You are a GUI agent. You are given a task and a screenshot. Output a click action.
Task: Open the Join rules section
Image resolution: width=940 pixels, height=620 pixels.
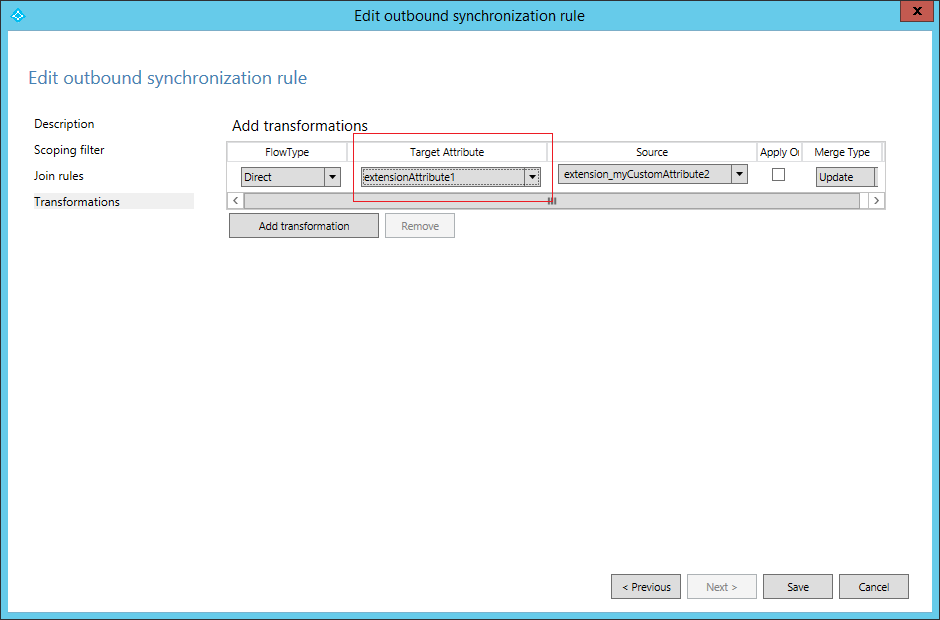61,175
